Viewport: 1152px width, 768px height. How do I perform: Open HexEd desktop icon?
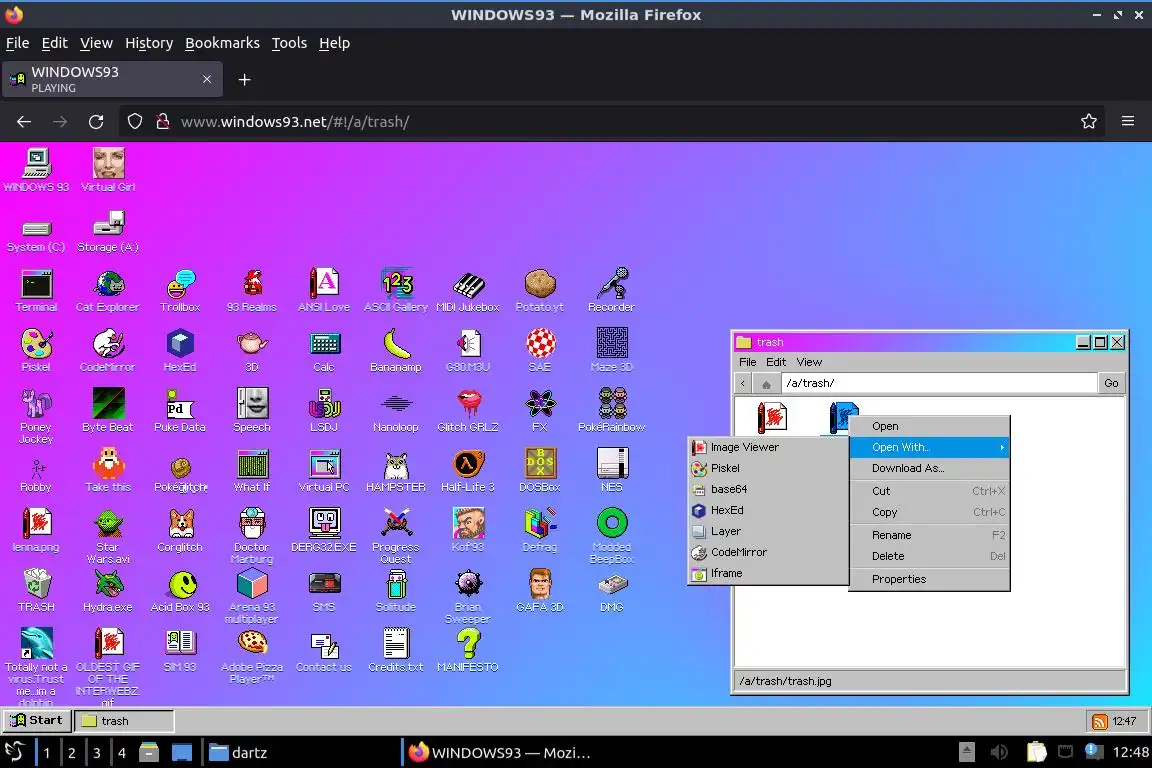point(180,351)
